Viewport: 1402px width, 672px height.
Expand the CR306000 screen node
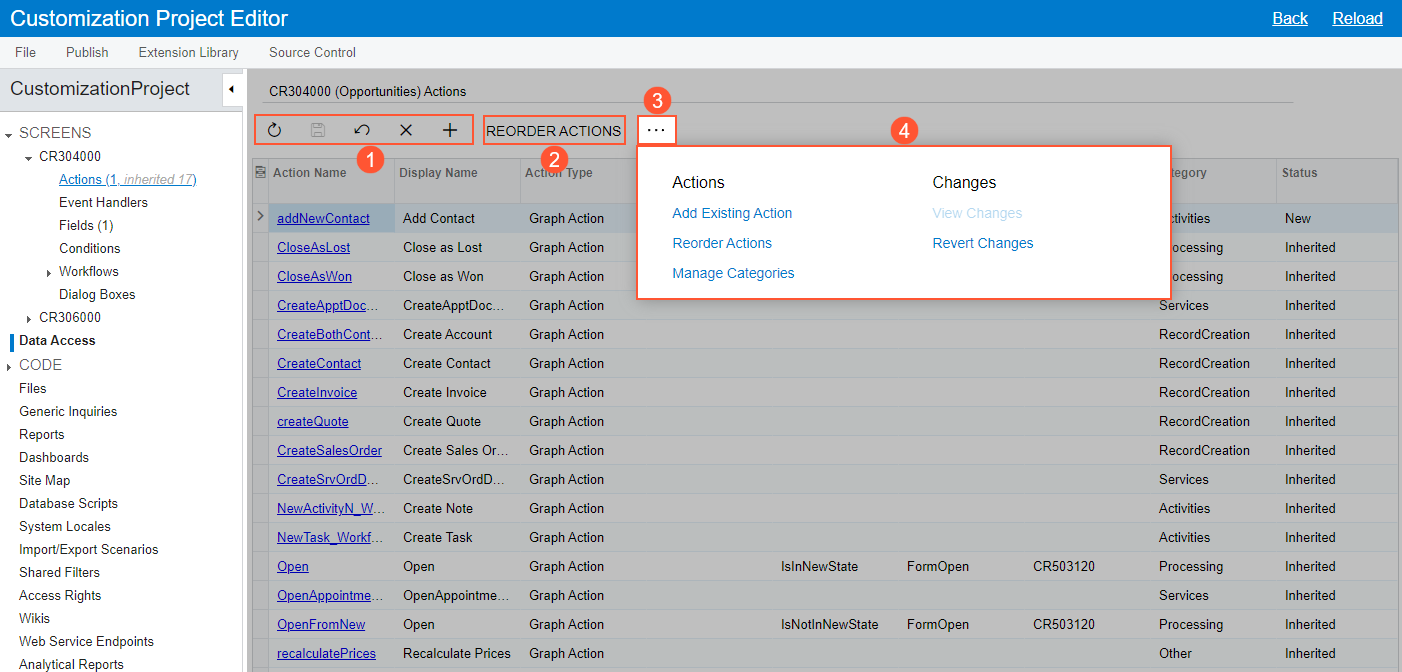pos(29,318)
